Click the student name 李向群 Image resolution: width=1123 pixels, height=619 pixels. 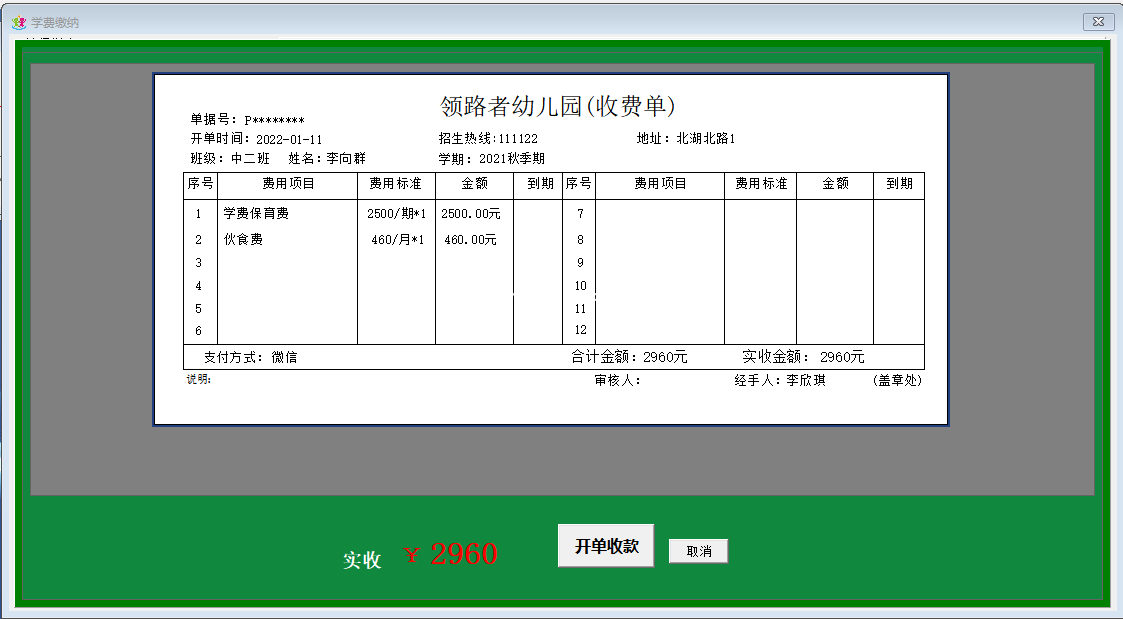coord(346,158)
